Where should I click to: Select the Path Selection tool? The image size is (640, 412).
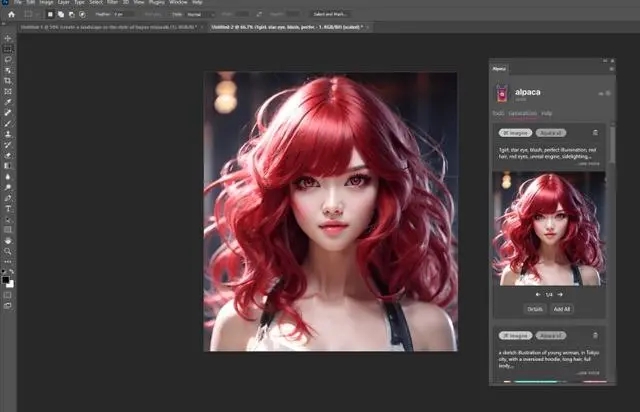(x=8, y=219)
